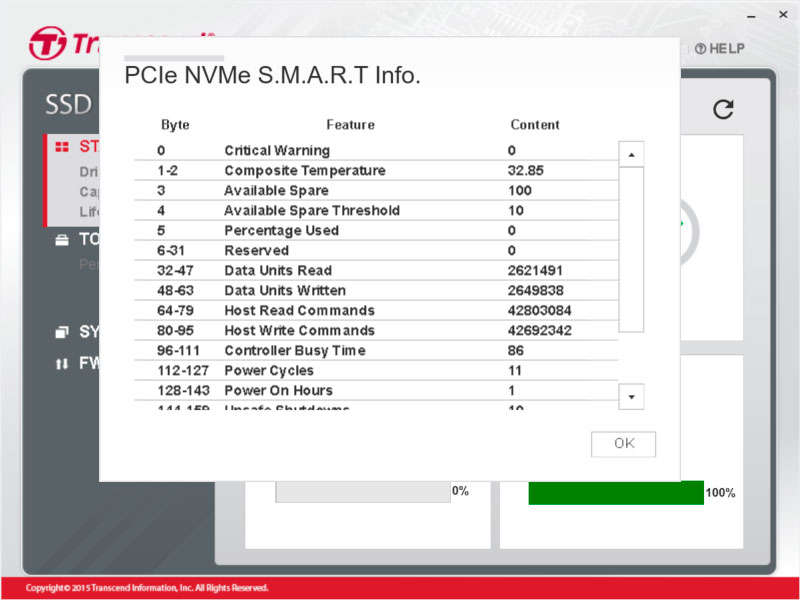Screen dimensions: 800x600
Task: Click the green 100% progress bar
Action: (x=616, y=493)
